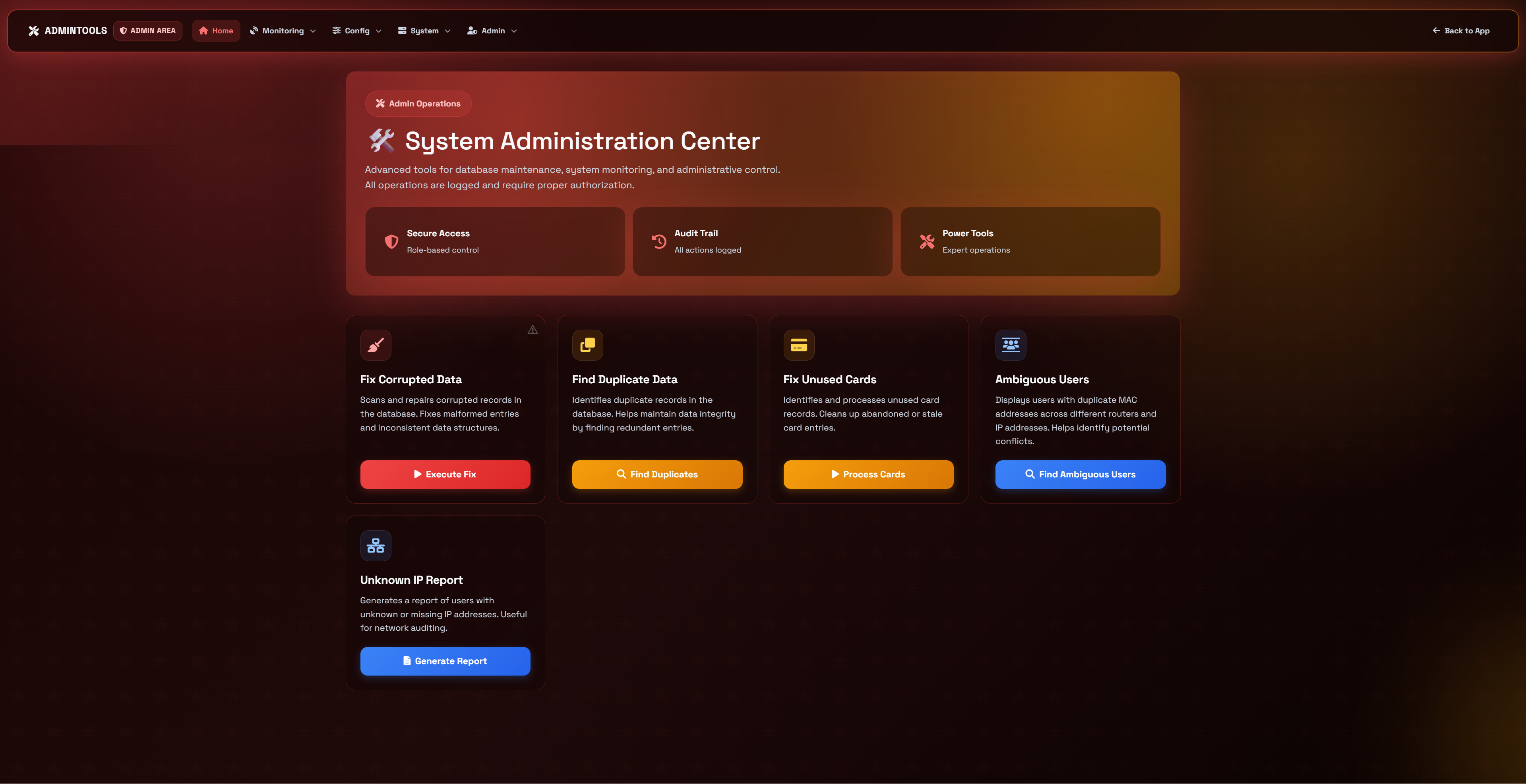Viewport: 1526px width, 784px height.
Task: Click the network icon above Unknown IP Report
Action: 376,545
